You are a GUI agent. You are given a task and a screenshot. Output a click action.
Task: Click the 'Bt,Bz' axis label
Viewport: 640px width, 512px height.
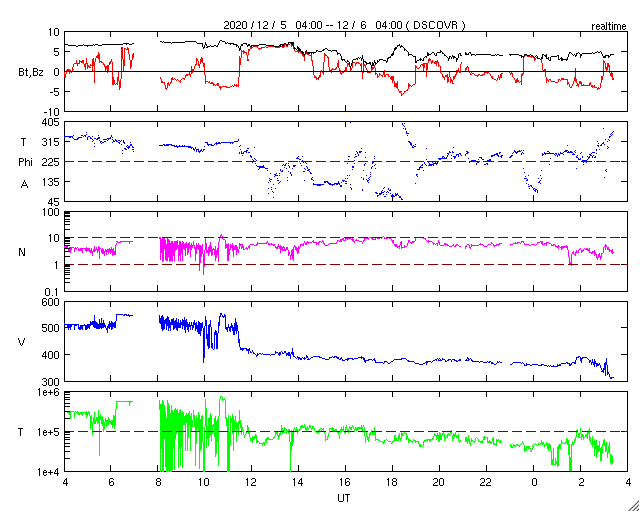point(31,73)
